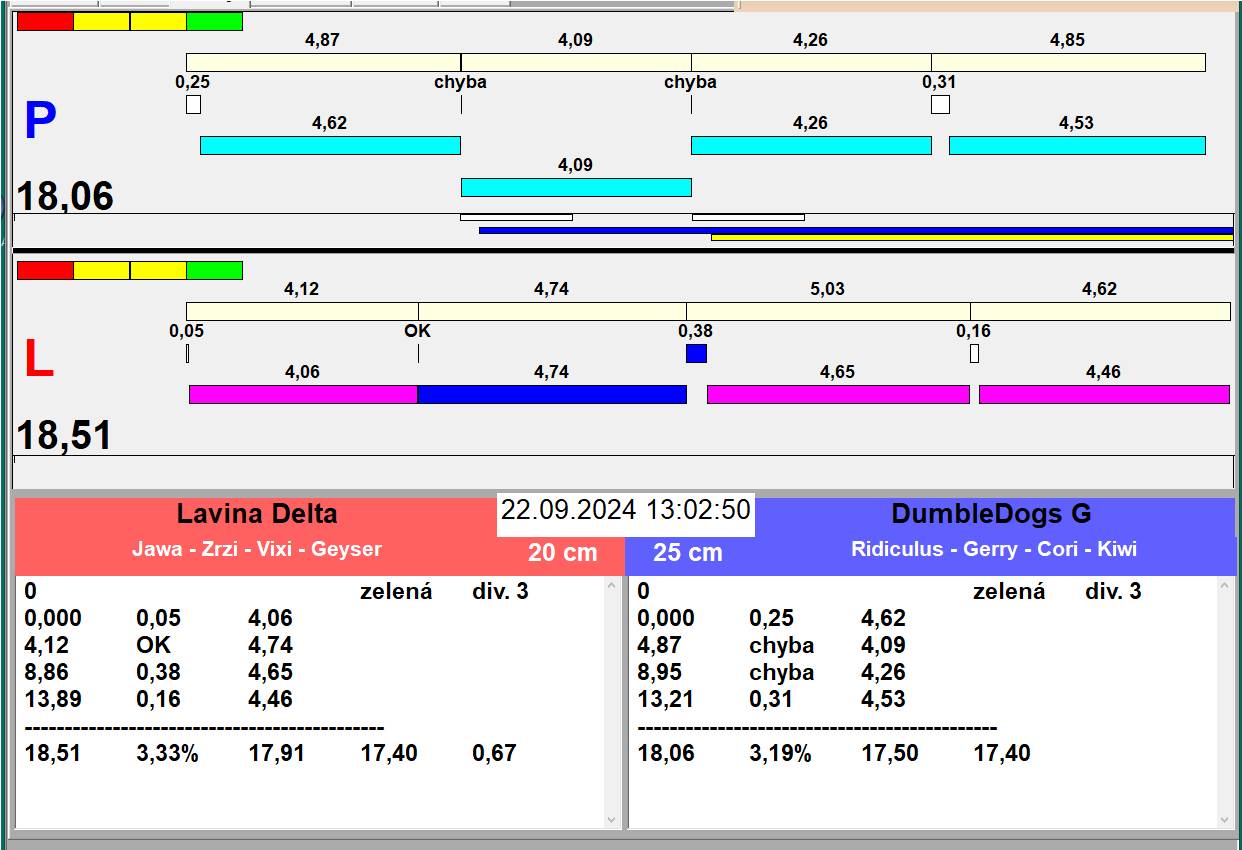Click the long yellow bar in lane P

pyautogui.click(x=972, y=237)
